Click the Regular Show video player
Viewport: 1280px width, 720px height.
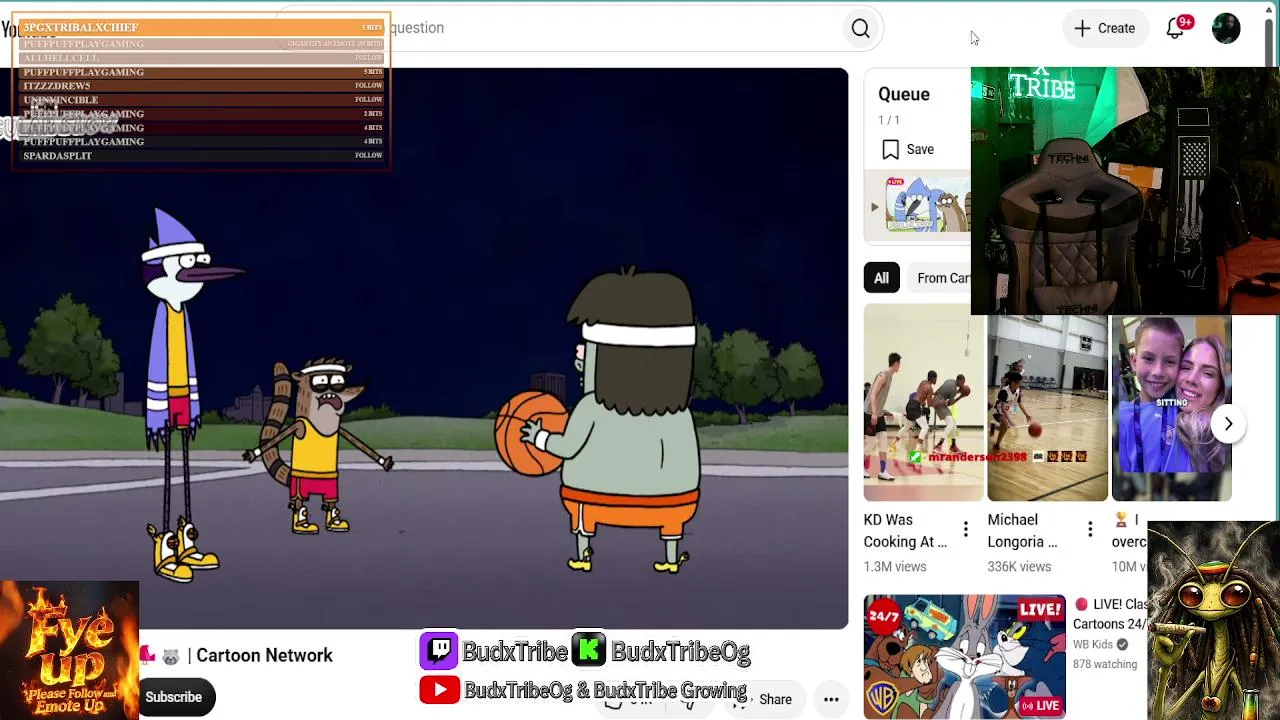point(424,348)
